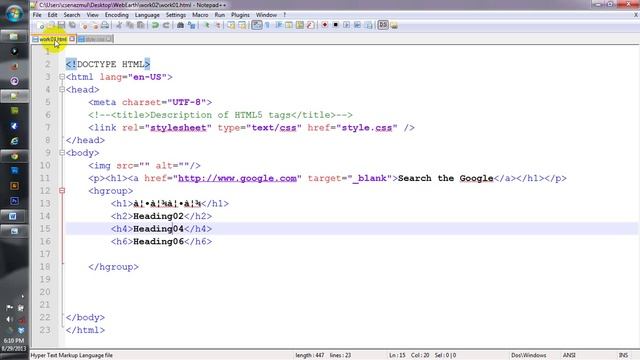Click the Redo toolbar icon
The image size is (640, 360).
click(166, 25)
